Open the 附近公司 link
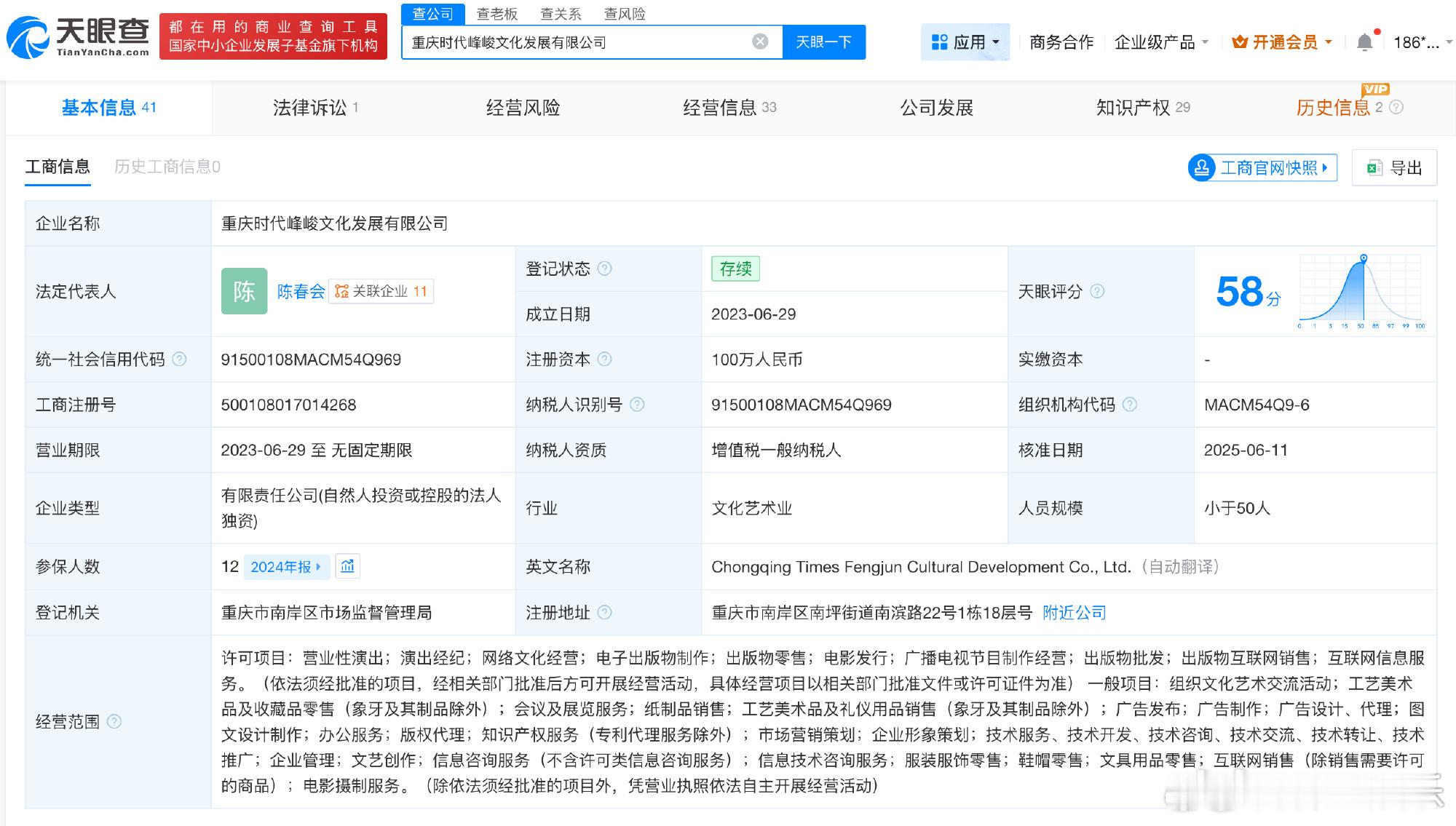Image resolution: width=1456 pixels, height=826 pixels. pyautogui.click(x=1074, y=613)
